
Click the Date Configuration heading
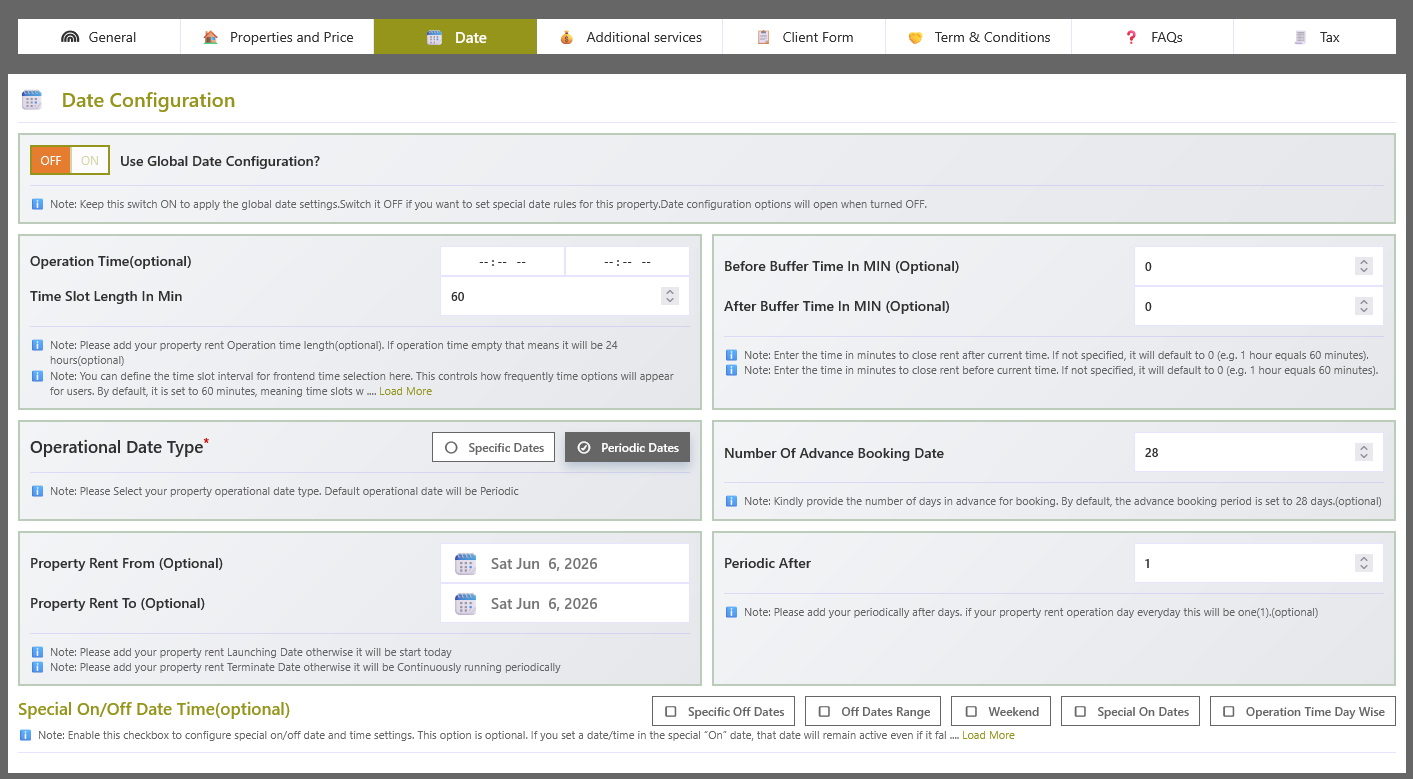148,100
